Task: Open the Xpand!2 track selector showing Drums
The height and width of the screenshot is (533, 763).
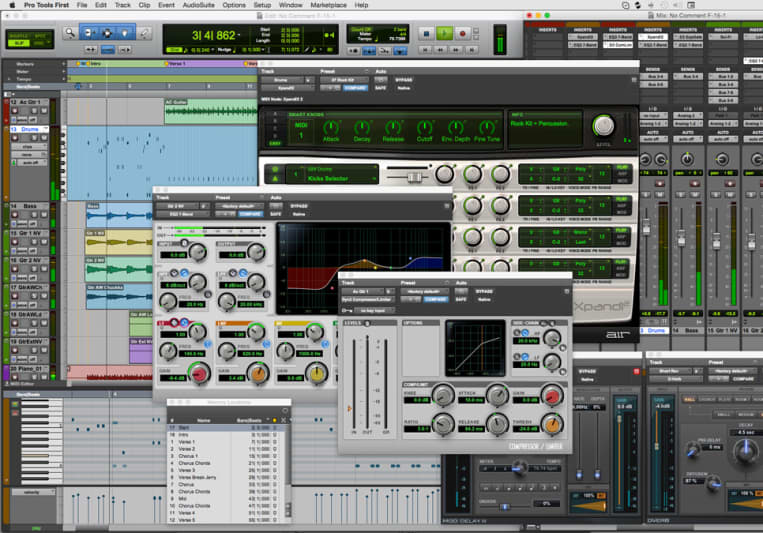Action: (x=282, y=80)
